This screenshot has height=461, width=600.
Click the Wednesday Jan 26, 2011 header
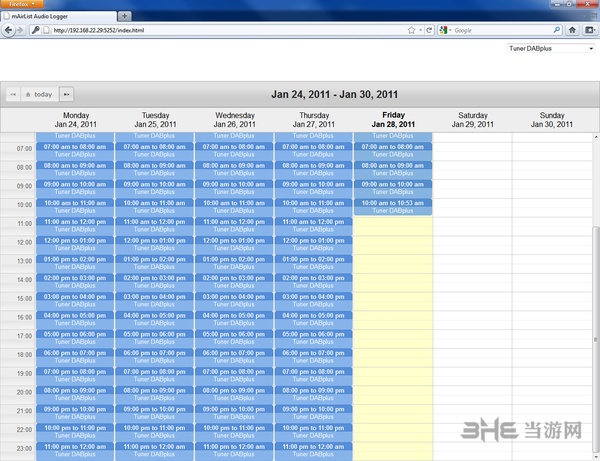point(235,120)
